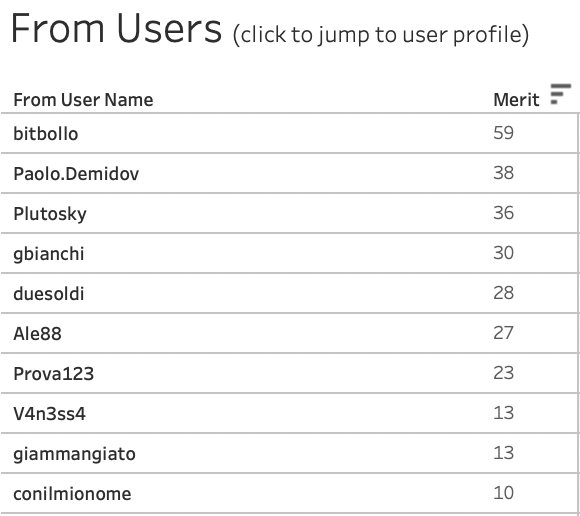Click the From Users title text
Viewport: 580px width, 516px height.
coord(117,28)
